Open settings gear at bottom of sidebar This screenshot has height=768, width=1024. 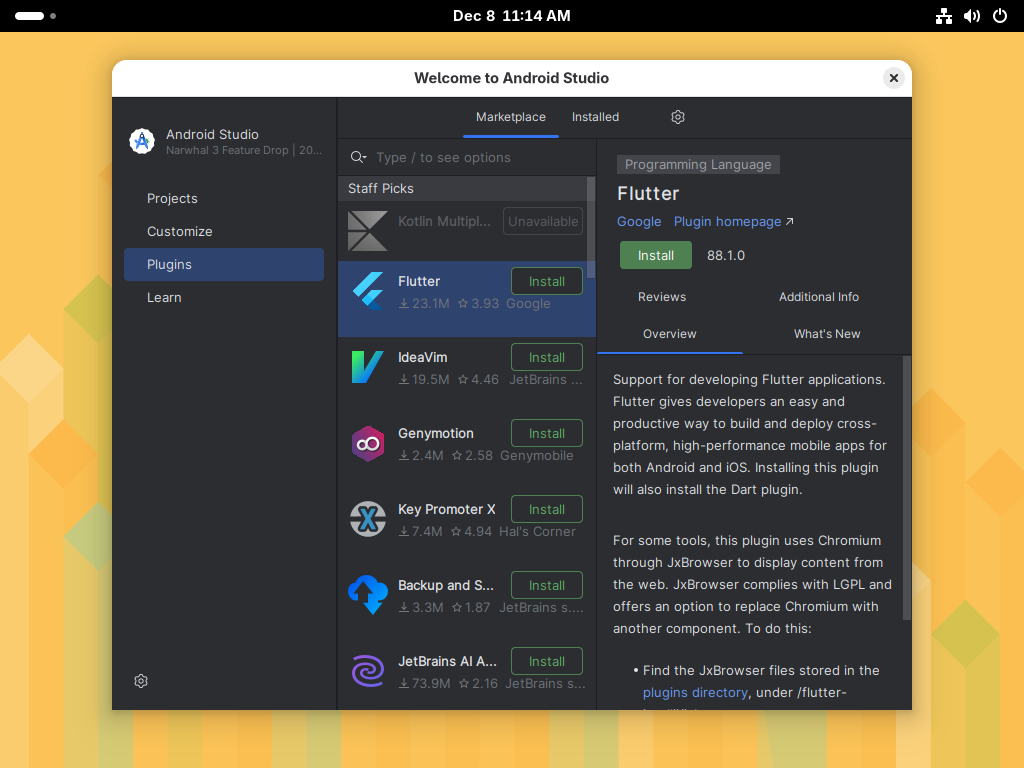[x=141, y=681]
